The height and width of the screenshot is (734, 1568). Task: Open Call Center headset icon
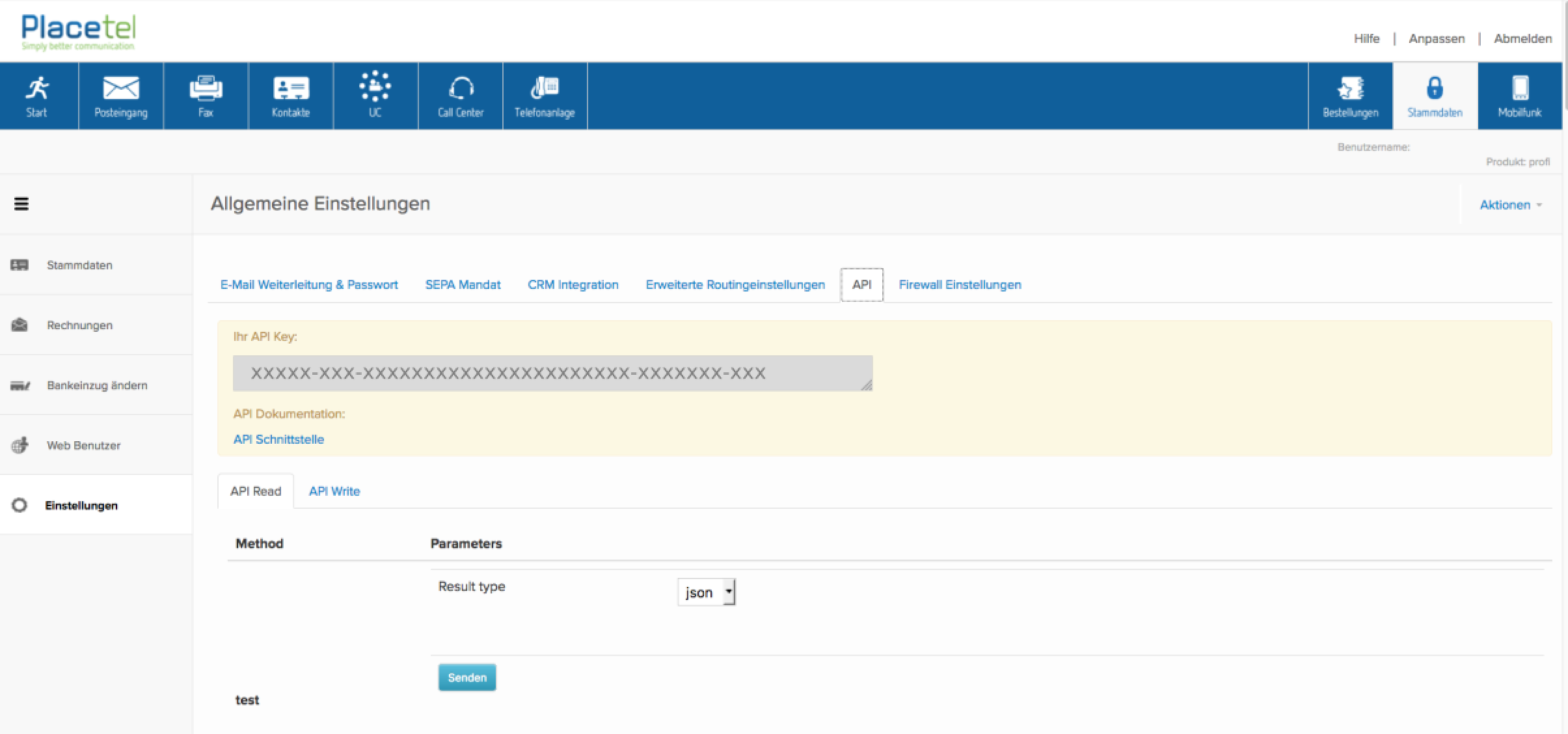[461, 88]
